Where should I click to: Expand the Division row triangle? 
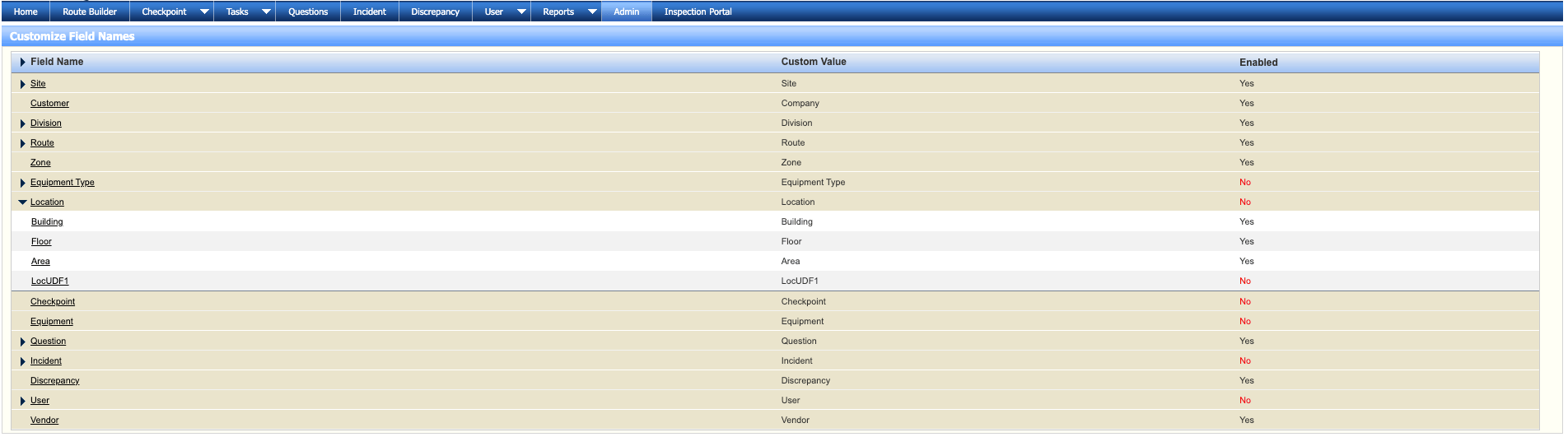click(x=23, y=123)
